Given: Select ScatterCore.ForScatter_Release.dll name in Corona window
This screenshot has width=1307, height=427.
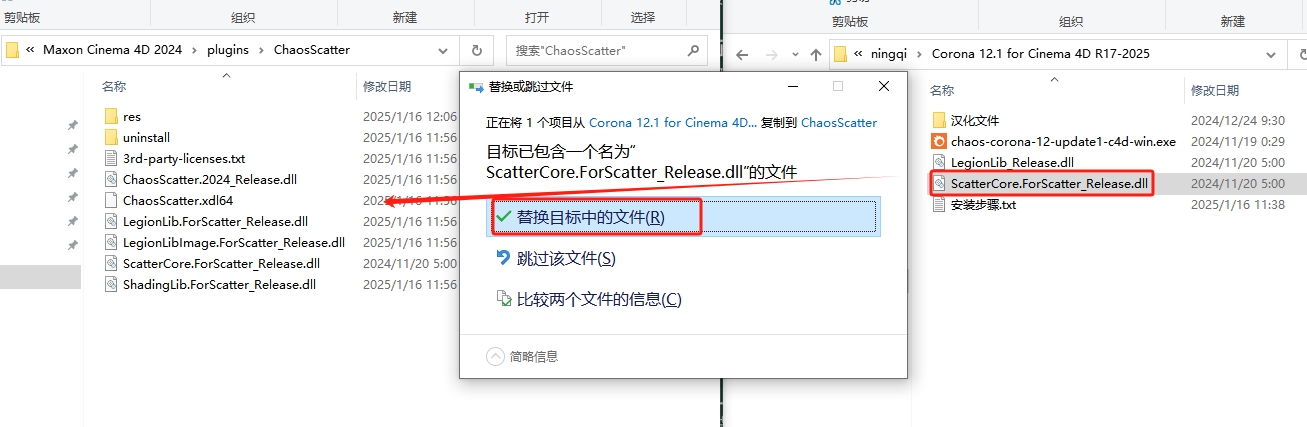Looking at the screenshot, I should click(x=1050, y=184).
